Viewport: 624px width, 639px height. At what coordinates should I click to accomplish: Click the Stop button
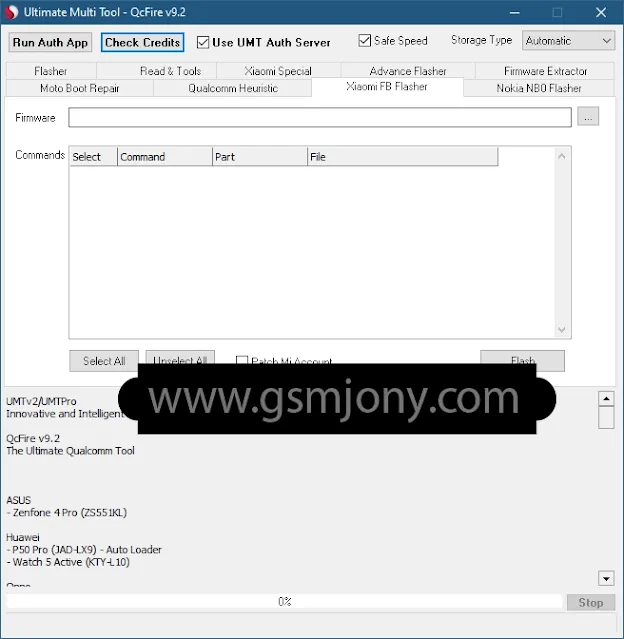point(591,602)
